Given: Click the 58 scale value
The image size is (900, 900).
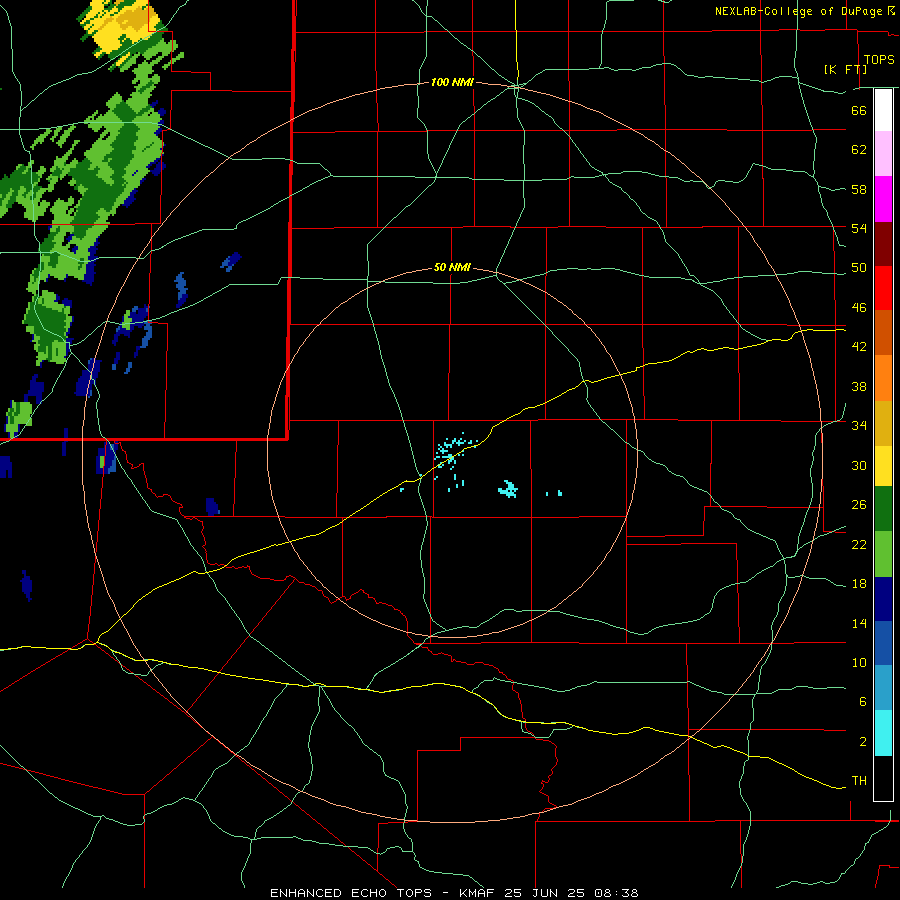Looking at the screenshot, I should pyautogui.click(x=859, y=189).
